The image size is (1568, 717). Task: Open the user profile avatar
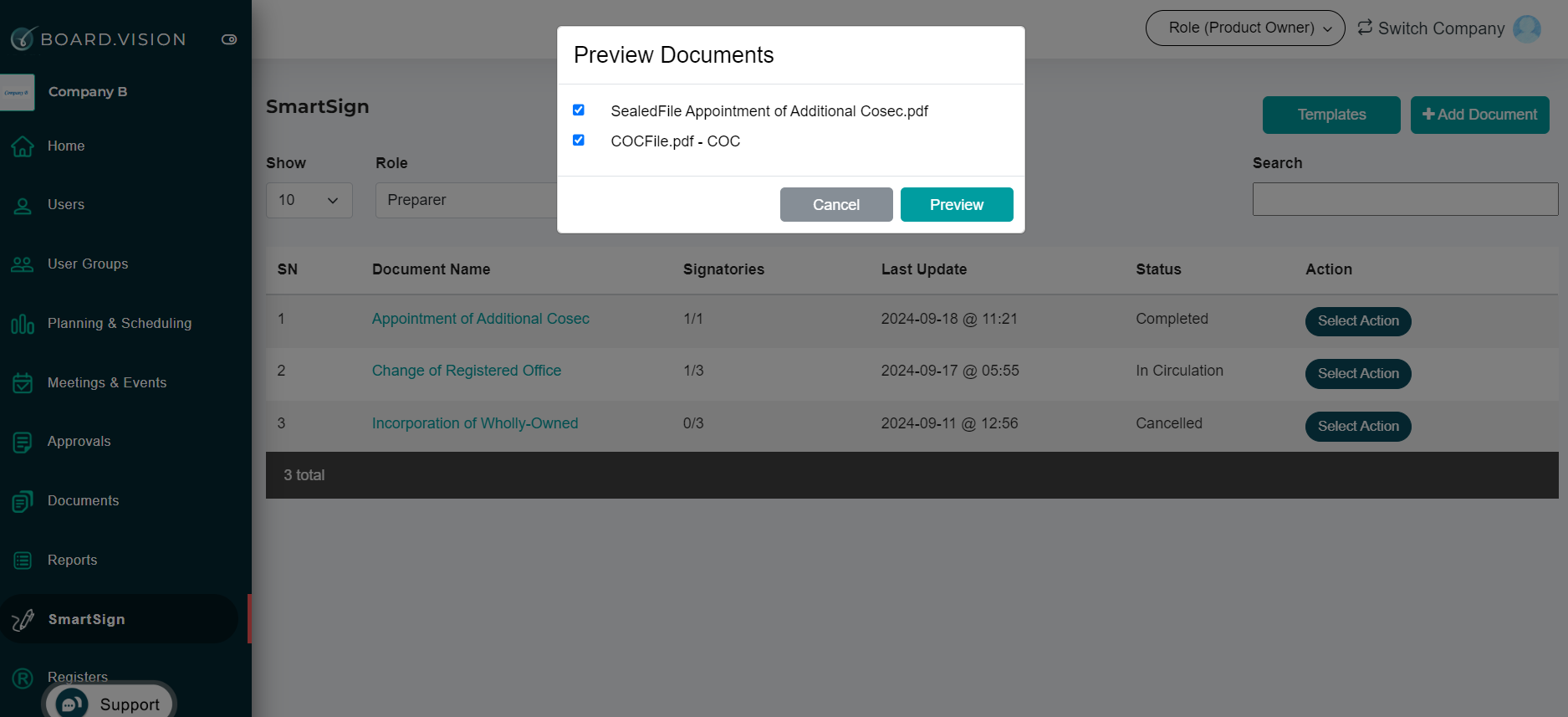click(x=1527, y=28)
